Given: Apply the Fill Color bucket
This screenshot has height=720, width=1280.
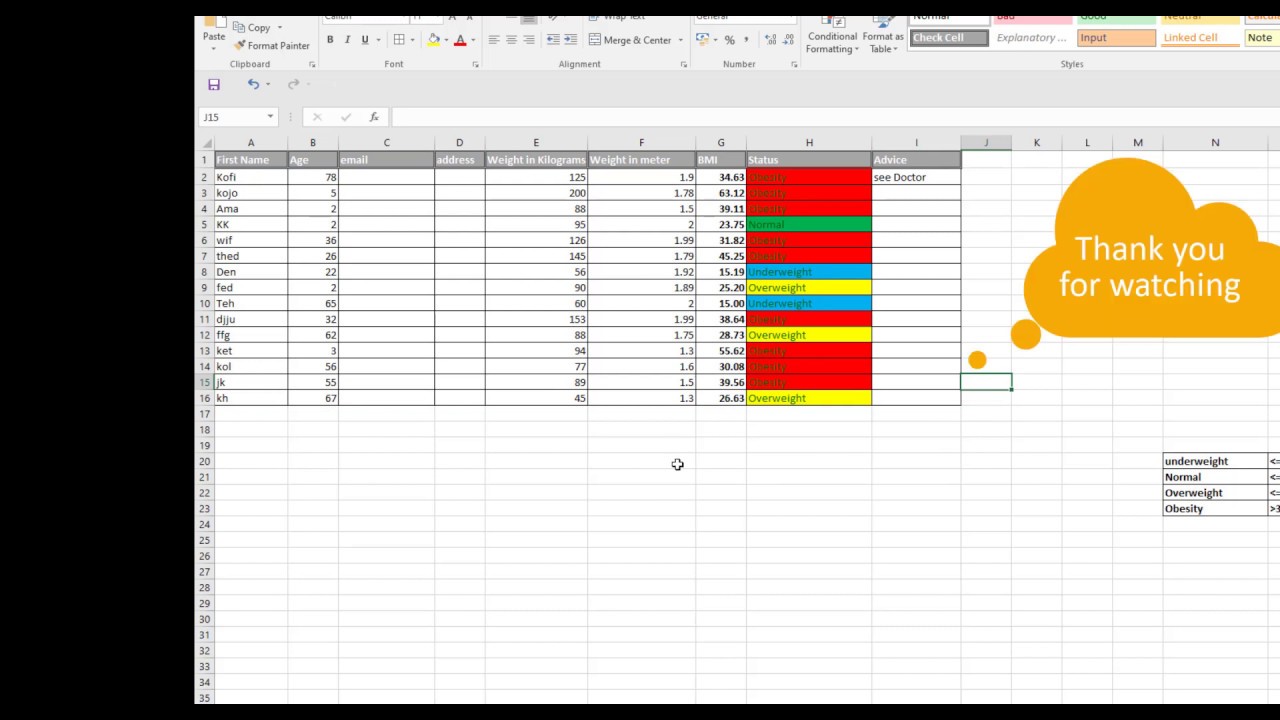Looking at the screenshot, I should (x=434, y=40).
